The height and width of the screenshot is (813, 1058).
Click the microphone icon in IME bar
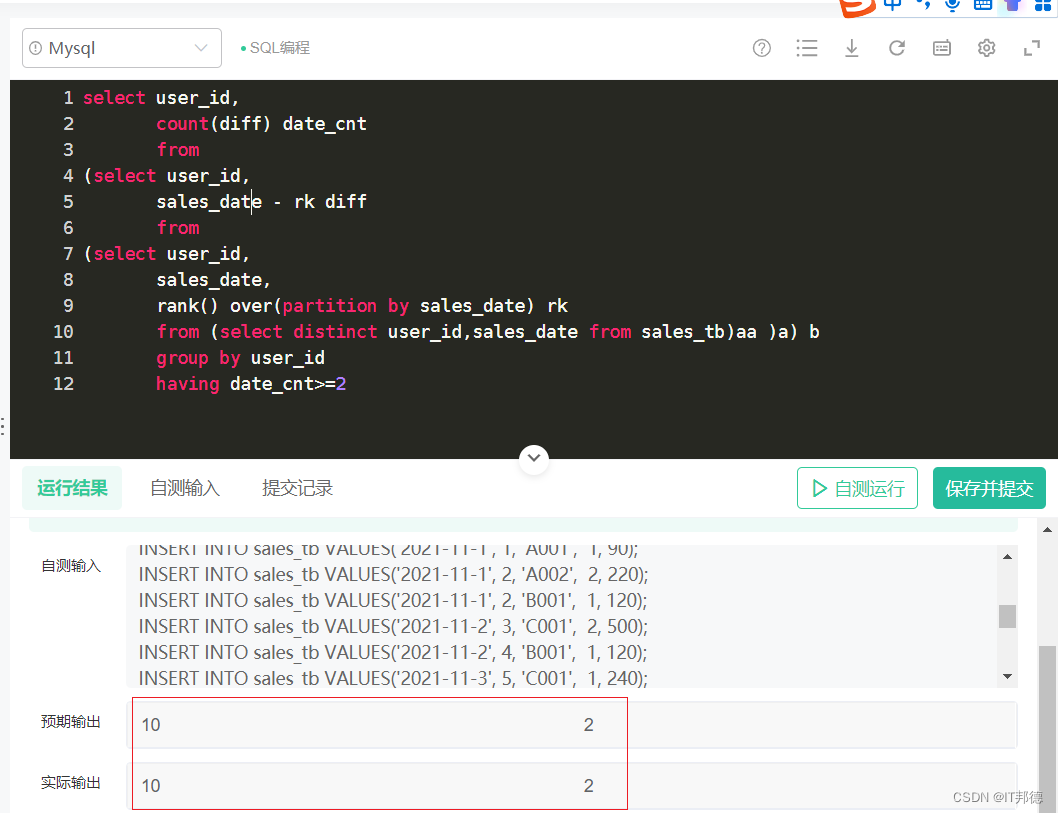(952, 5)
